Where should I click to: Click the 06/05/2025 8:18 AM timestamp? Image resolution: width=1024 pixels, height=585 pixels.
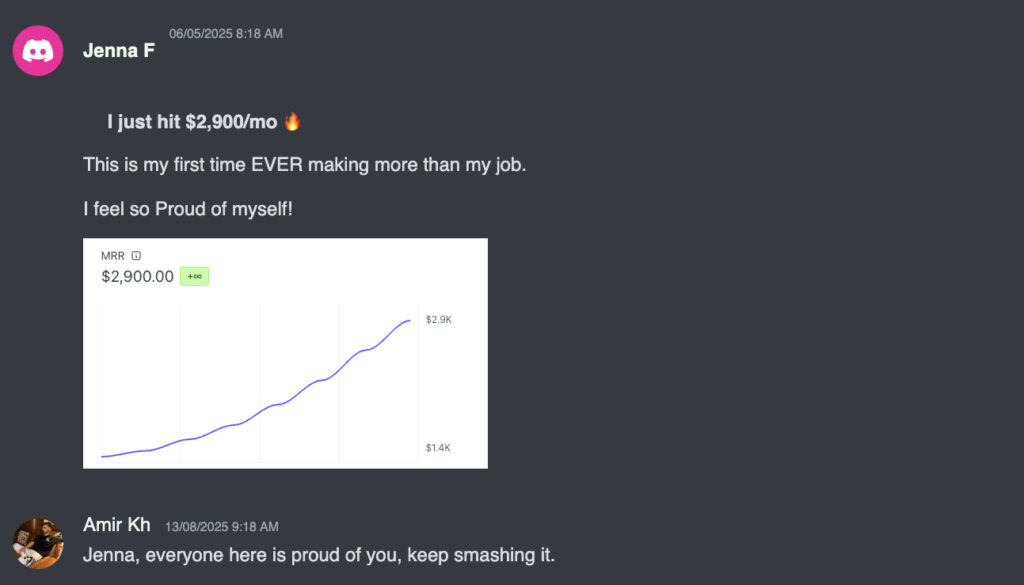click(226, 34)
